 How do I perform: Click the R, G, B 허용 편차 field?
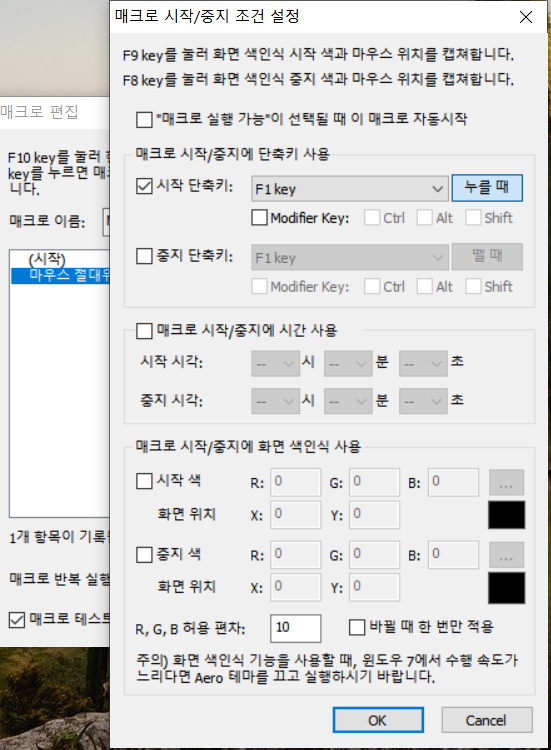296,629
